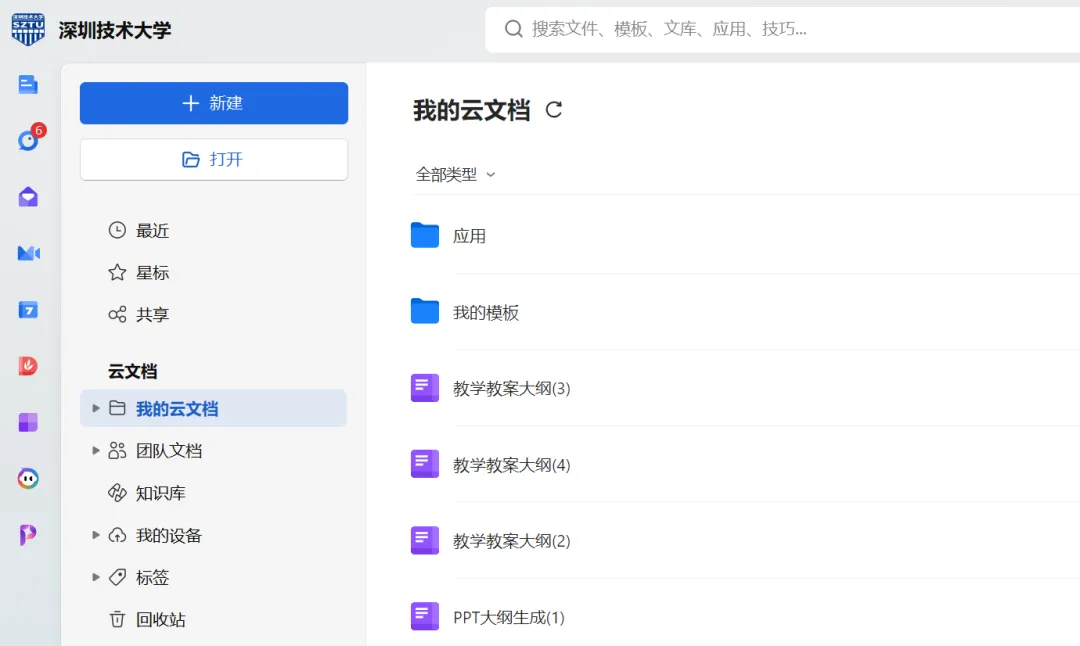Expand the 团队文档 tree node
Viewport: 1080px width, 646px height.
coord(96,450)
